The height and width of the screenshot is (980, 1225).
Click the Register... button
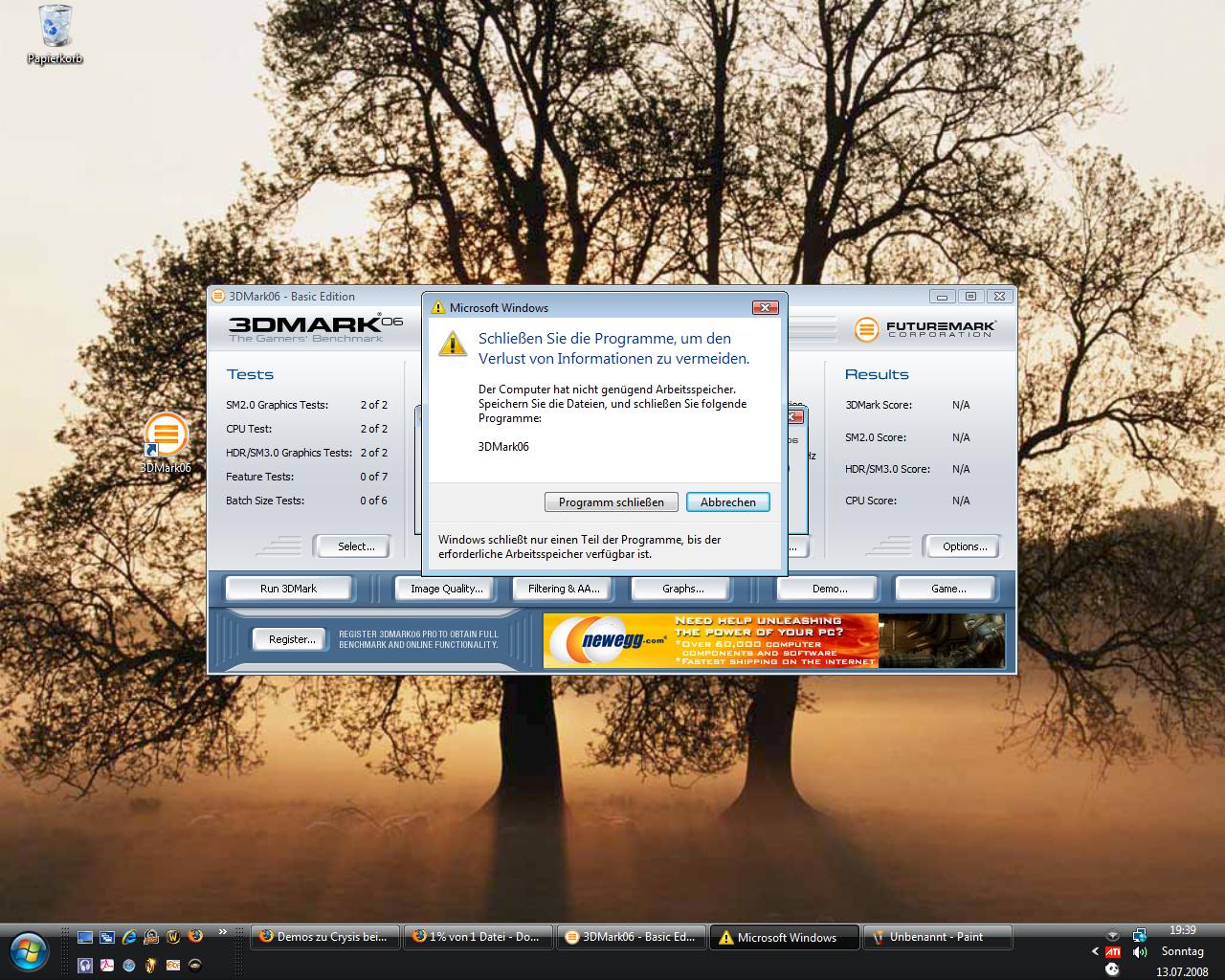click(291, 639)
